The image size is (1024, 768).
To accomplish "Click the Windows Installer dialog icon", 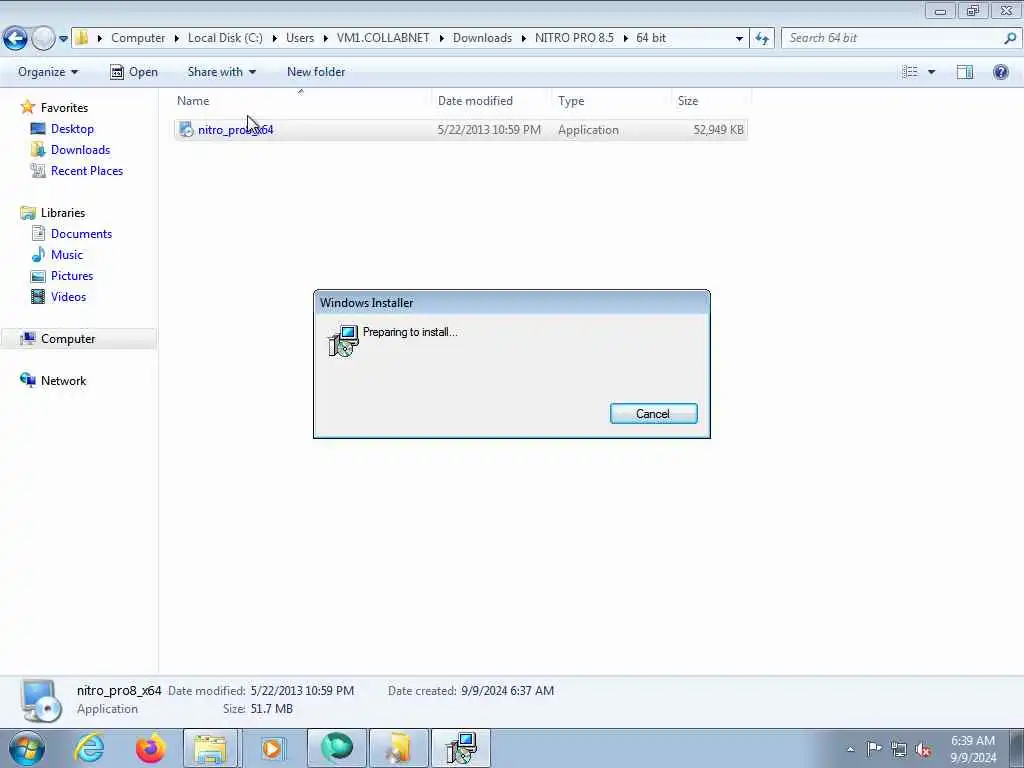I will (343, 340).
